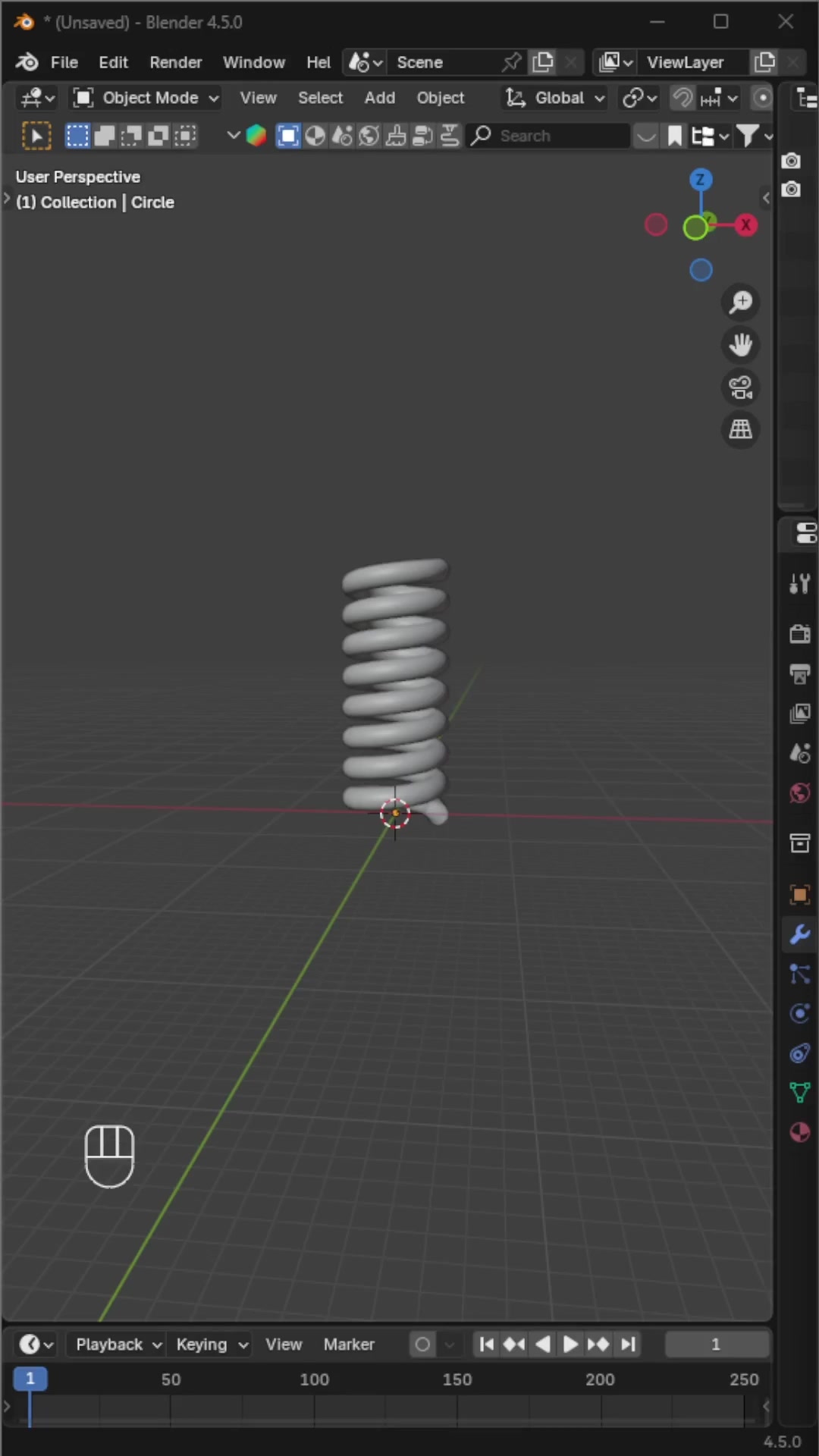This screenshot has width=819, height=1456.
Task: Toggle lower camera render icon in outliner
Action: (x=792, y=189)
